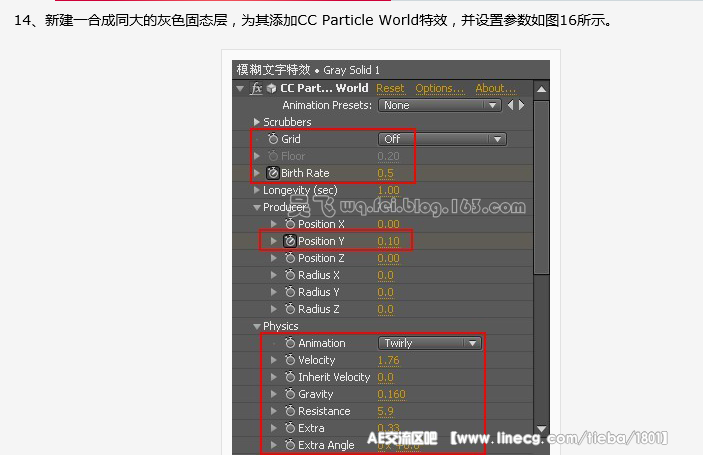Screen dimensions: 703x455
Task: Click the vertical scrollbar thumb
Action: click(542, 187)
